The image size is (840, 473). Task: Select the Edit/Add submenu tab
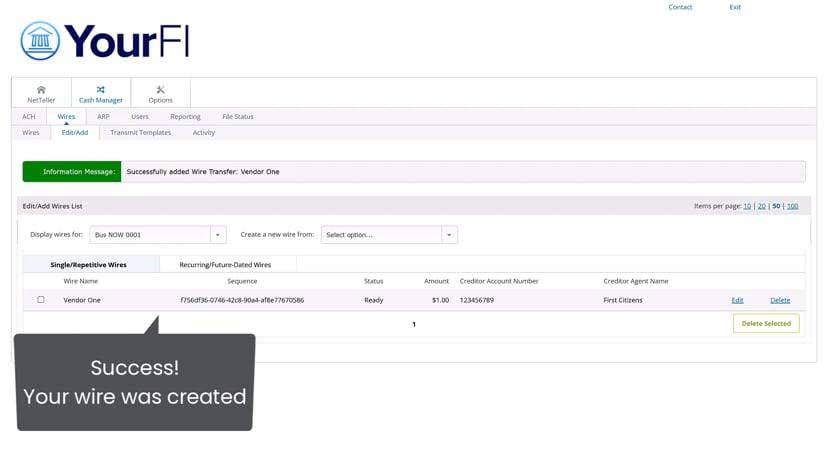point(74,132)
